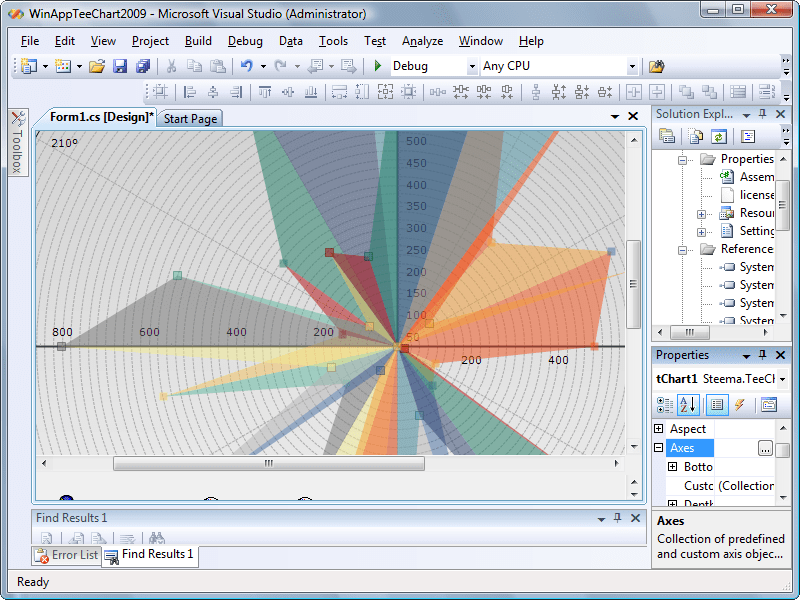800x600 pixels.
Task: Collapse the Axes property group
Action: [658, 447]
